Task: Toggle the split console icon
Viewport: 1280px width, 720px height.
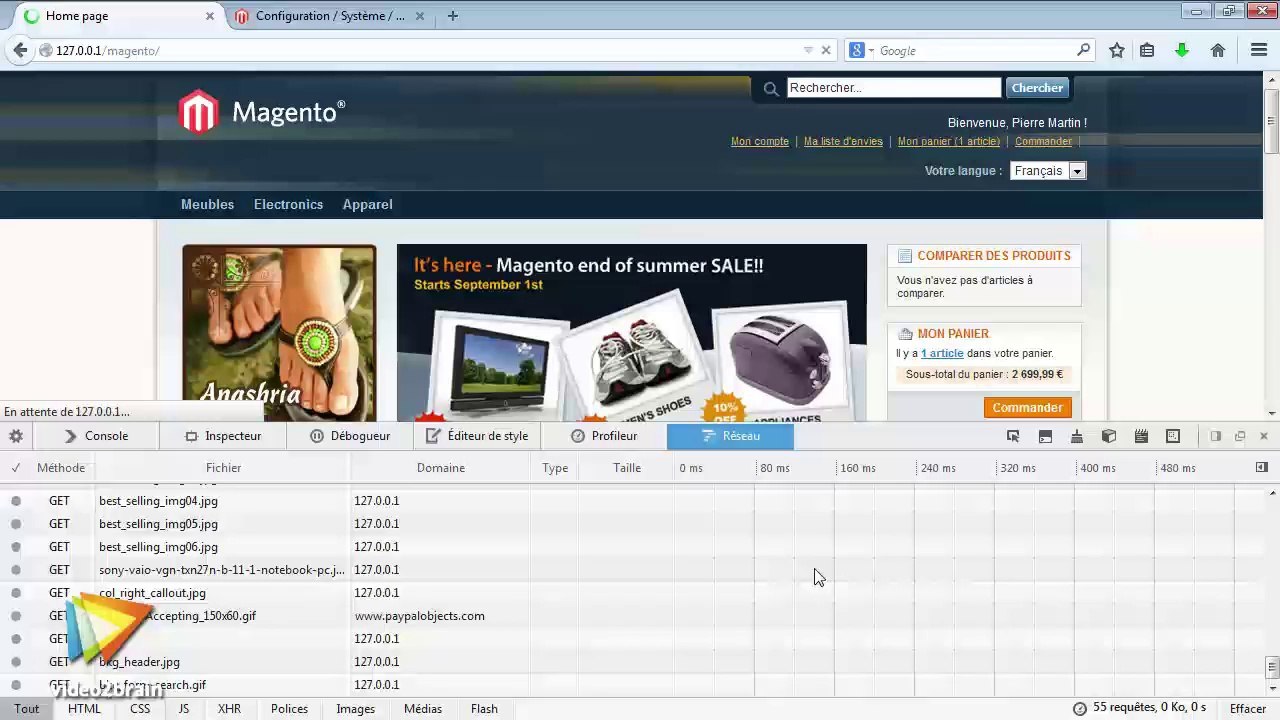Action: (1045, 436)
